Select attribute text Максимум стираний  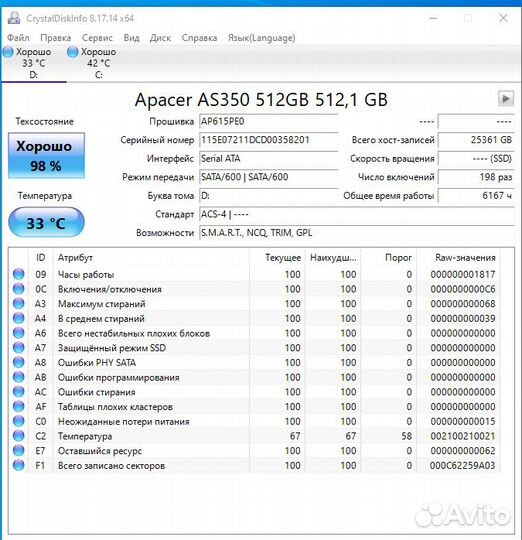pyautogui.click(x=102, y=304)
